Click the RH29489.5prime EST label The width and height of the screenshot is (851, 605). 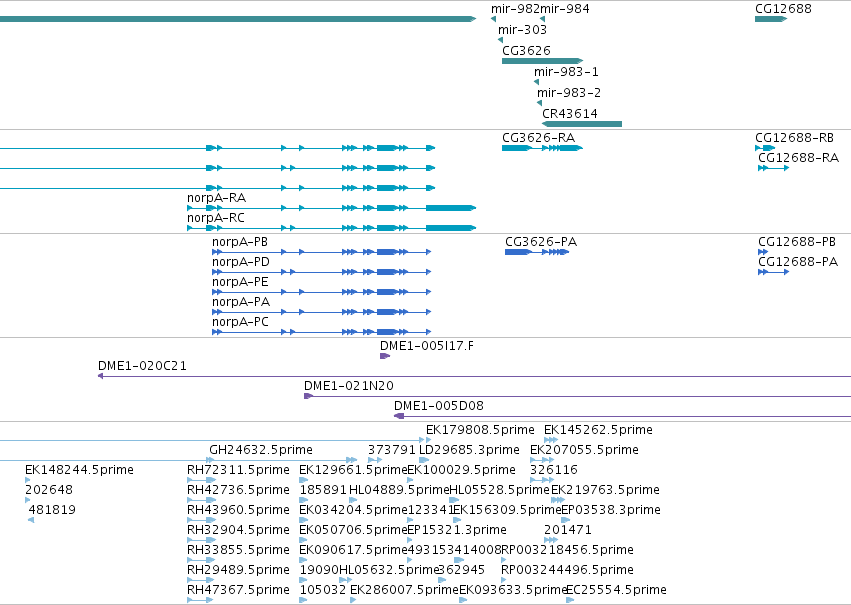tap(238, 570)
